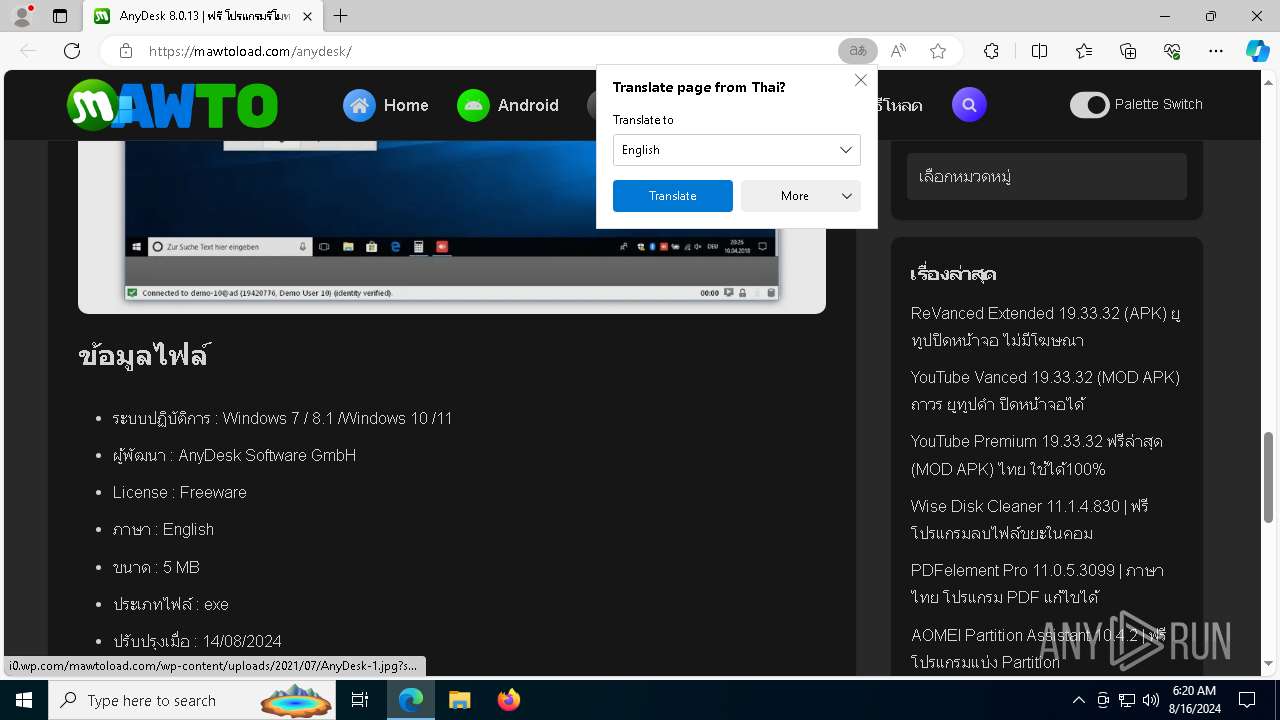Open Wise Disk Cleaner 11.1.4.830 link
Viewport: 1280px width, 720px height.
pyautogui.click(x=1029, y=519)
